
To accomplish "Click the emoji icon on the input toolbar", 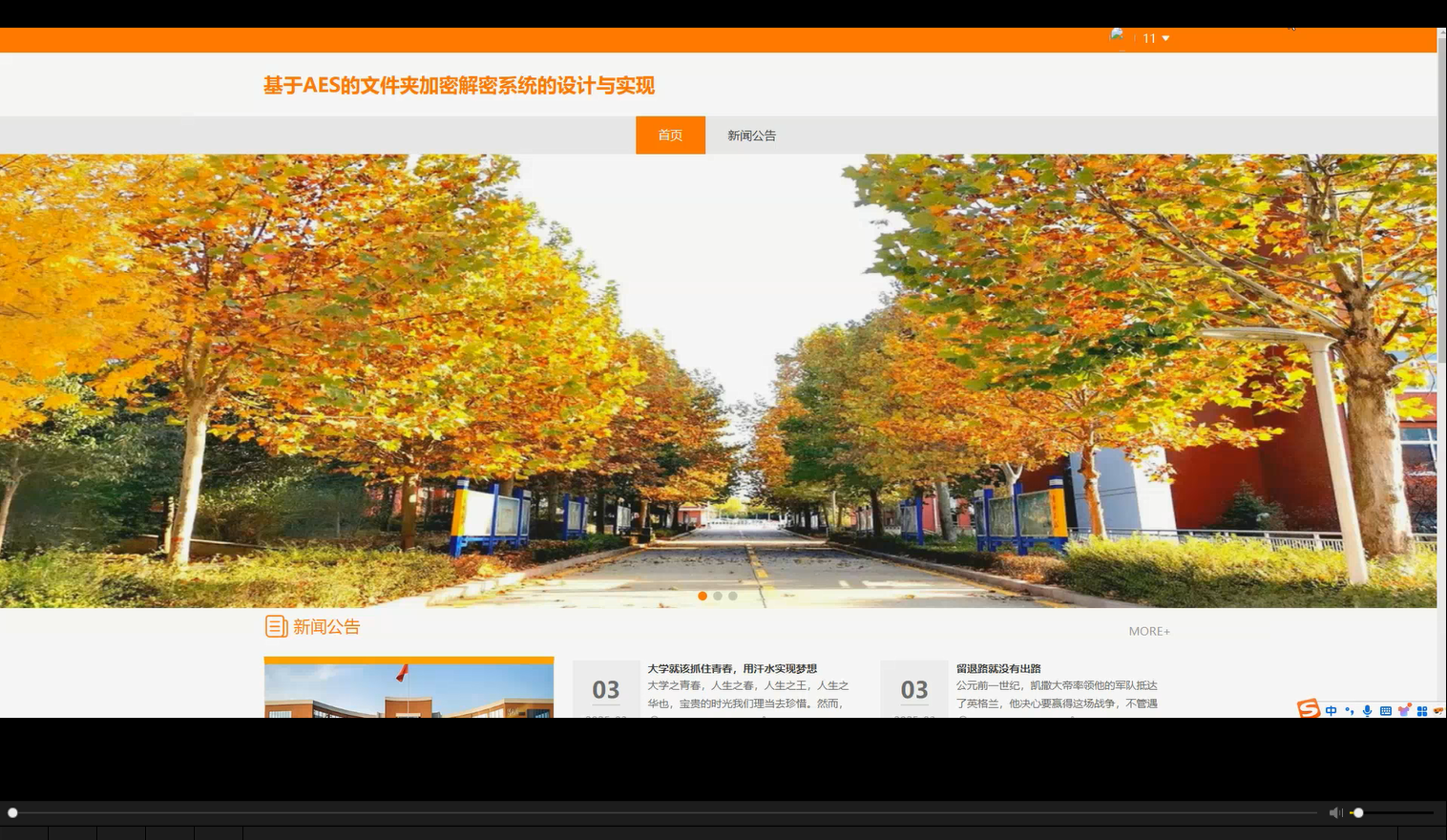I will pyautogui.click(x=1438, y=710).
